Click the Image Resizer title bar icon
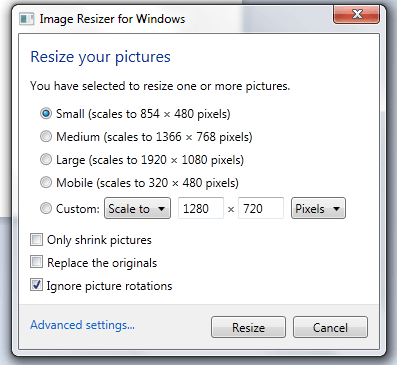The image size is (397, 365). 26,19
